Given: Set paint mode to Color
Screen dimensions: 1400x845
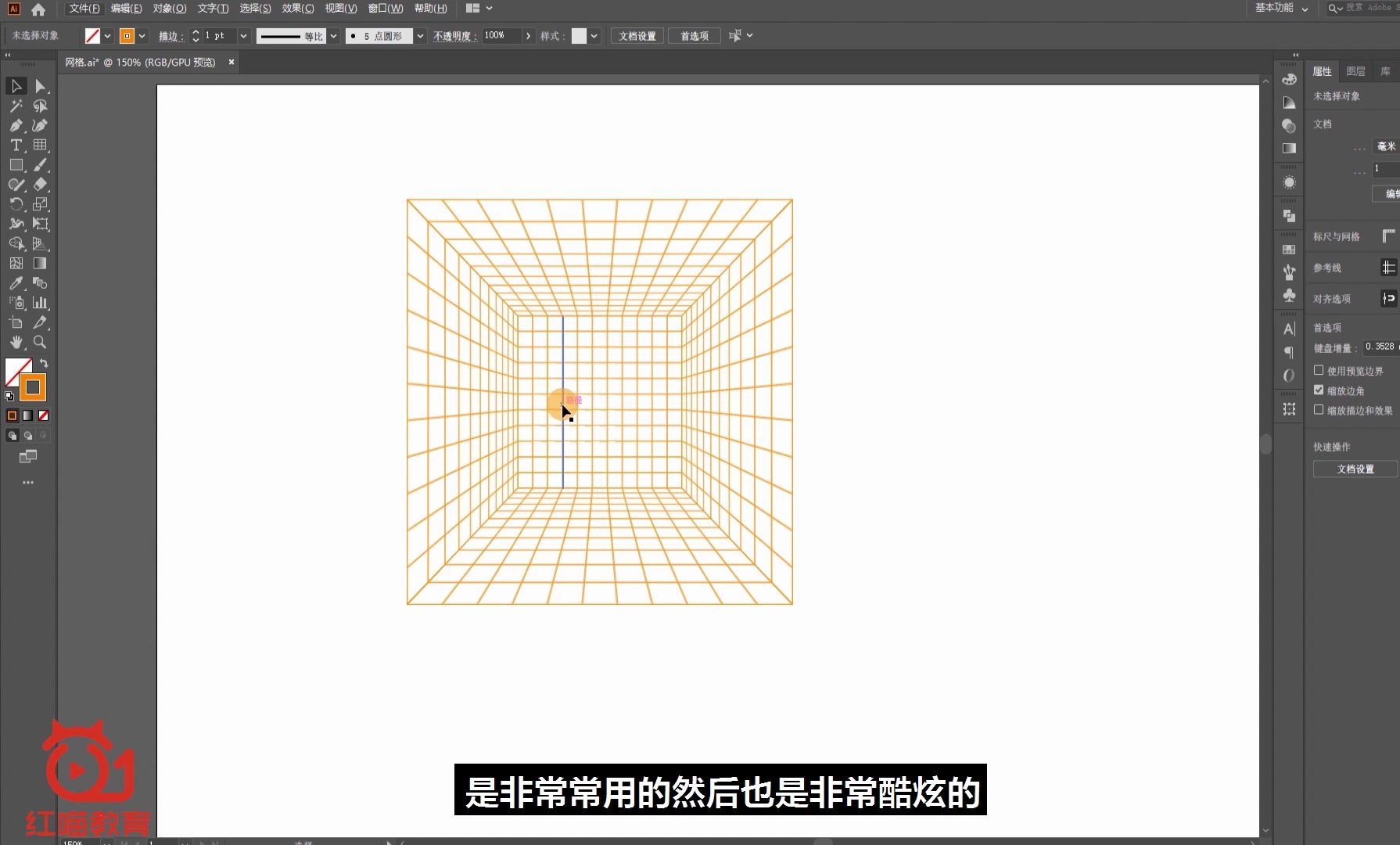Looking at the screenshot, I should click(x=12, y=415).
